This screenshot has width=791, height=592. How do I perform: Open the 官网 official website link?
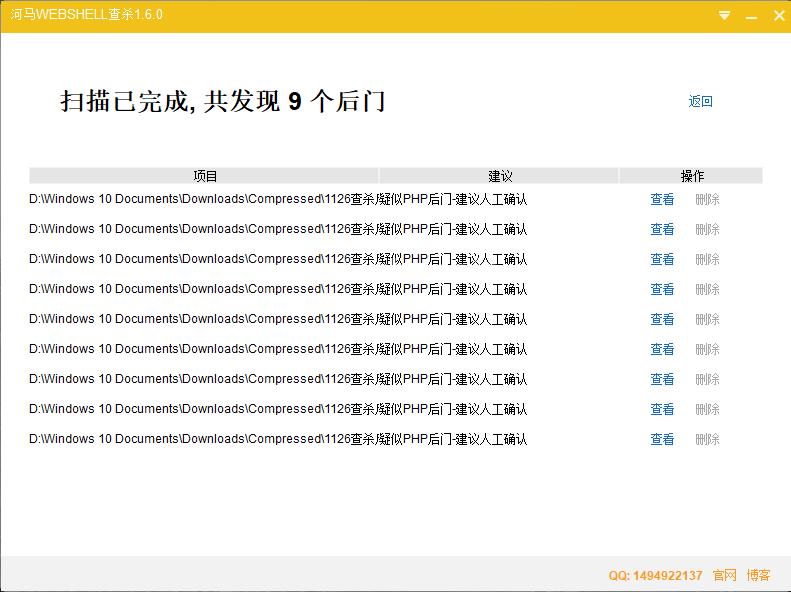(x=724, y=576)
